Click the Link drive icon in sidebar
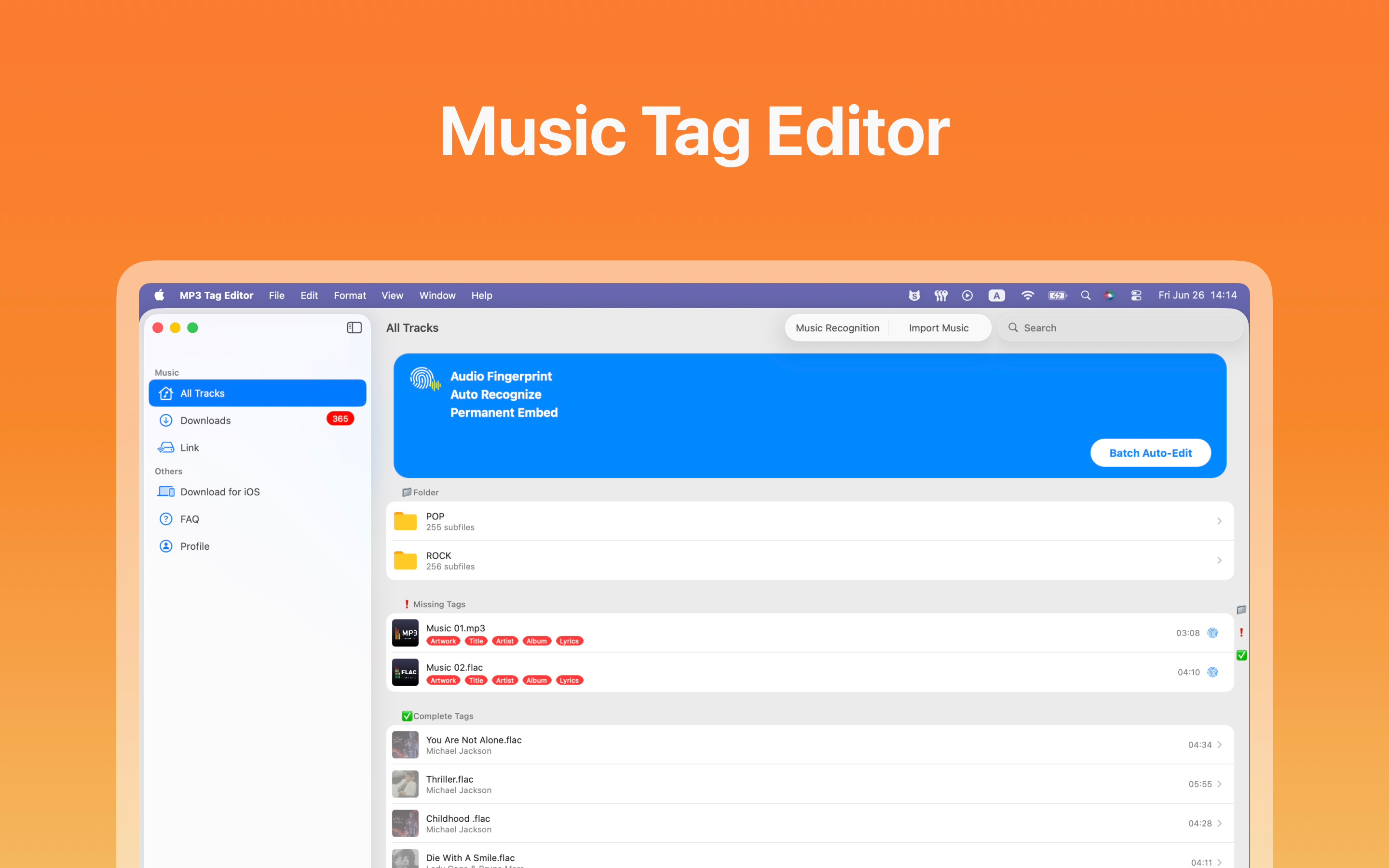1389x868 pixels. [166, 447]
